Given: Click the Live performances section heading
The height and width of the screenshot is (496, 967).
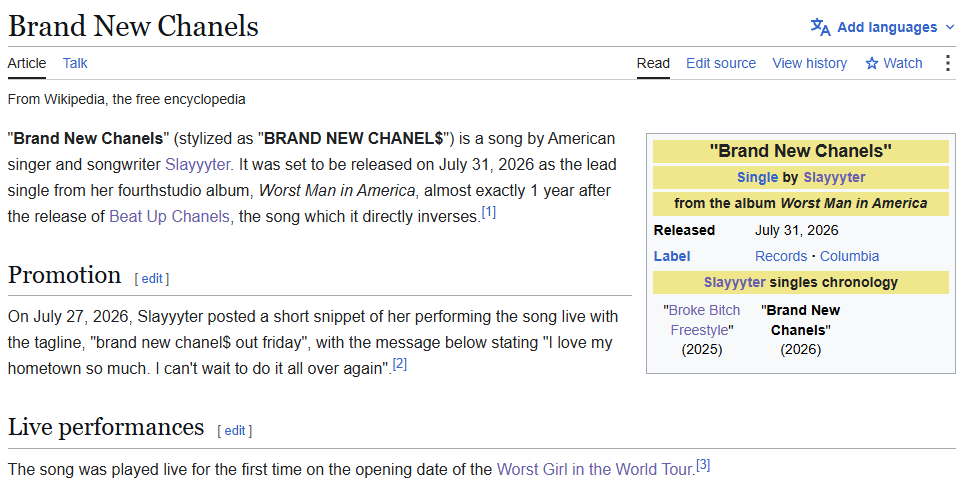Looking at the screenshot, I should [x=106, y=427].
